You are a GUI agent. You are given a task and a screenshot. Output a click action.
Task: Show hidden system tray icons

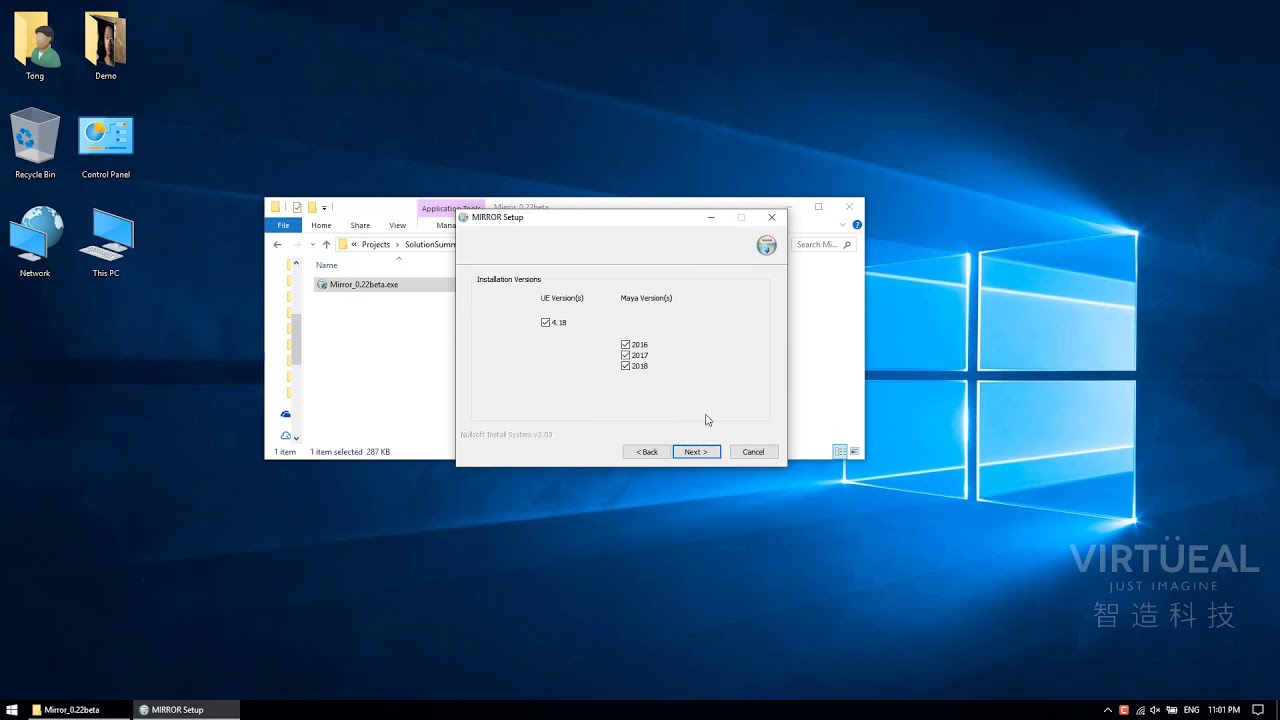[1107, 710]
